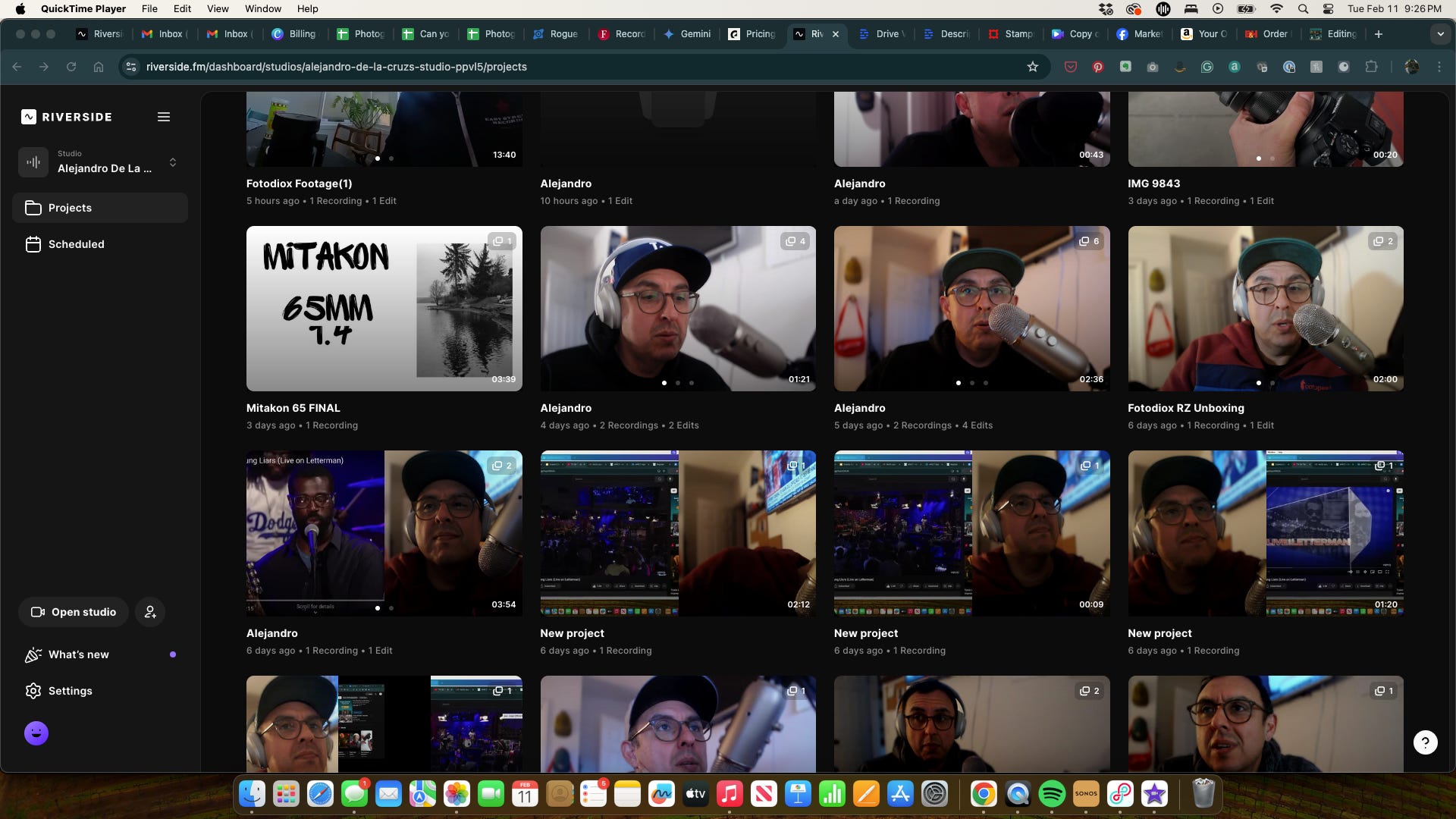
Task: Click the purple smiley avatar icon
Action: click(36, 733)
